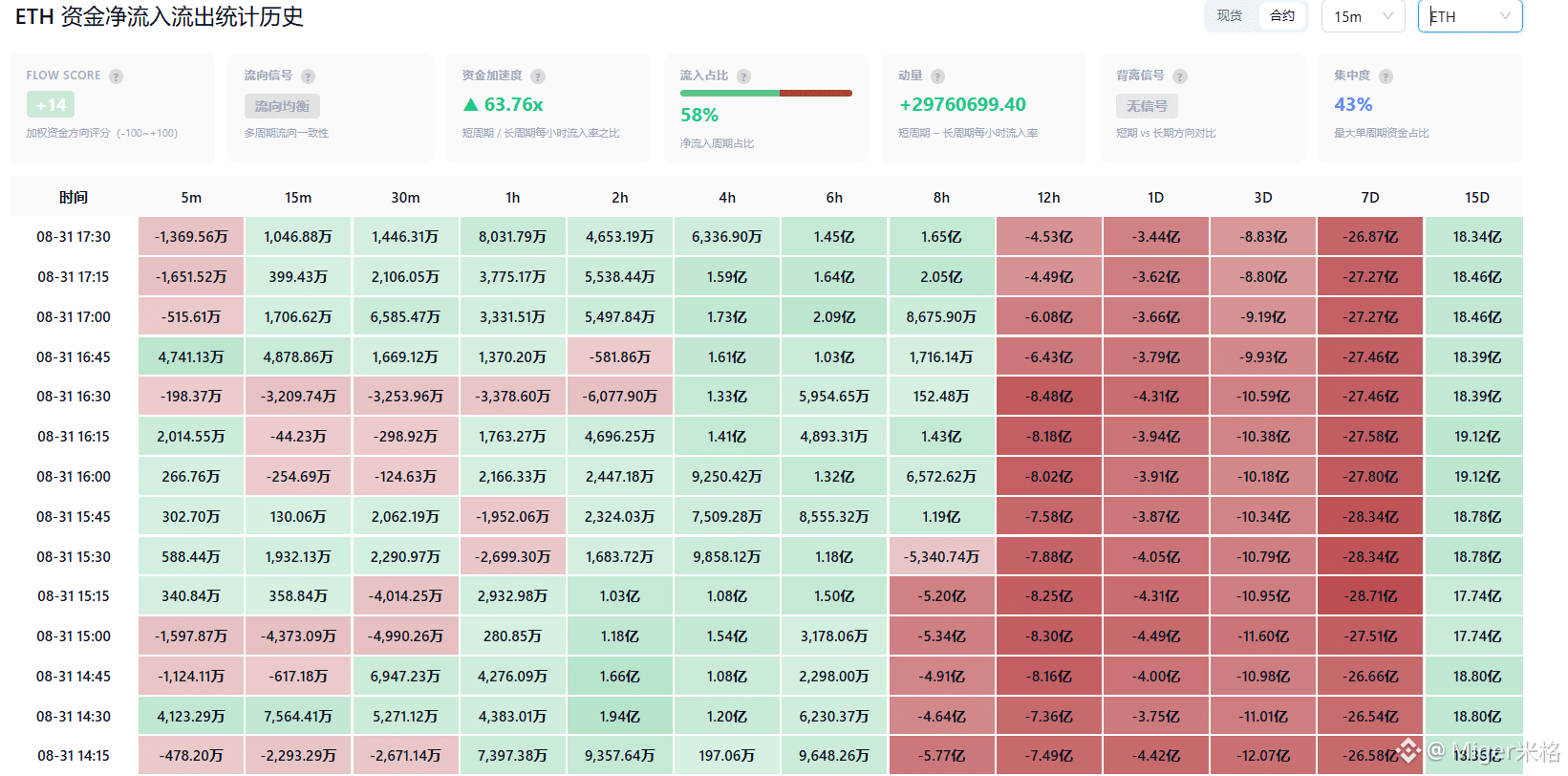Click the page title ETH 资金净流入流出统计历史
The width and height of the screenshot is (1568, 776).
click(x=160, y=16)
